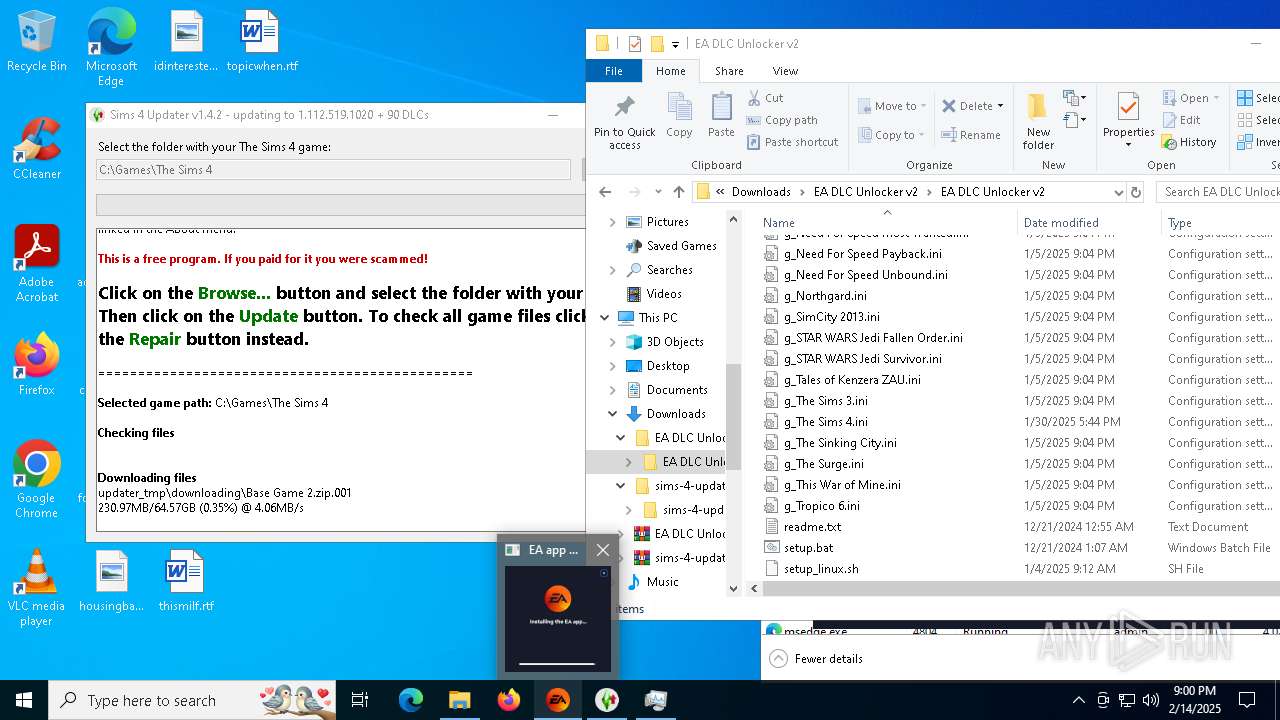Click the Copy ribbon icon

pyautogui.click(x=679, y=115)
